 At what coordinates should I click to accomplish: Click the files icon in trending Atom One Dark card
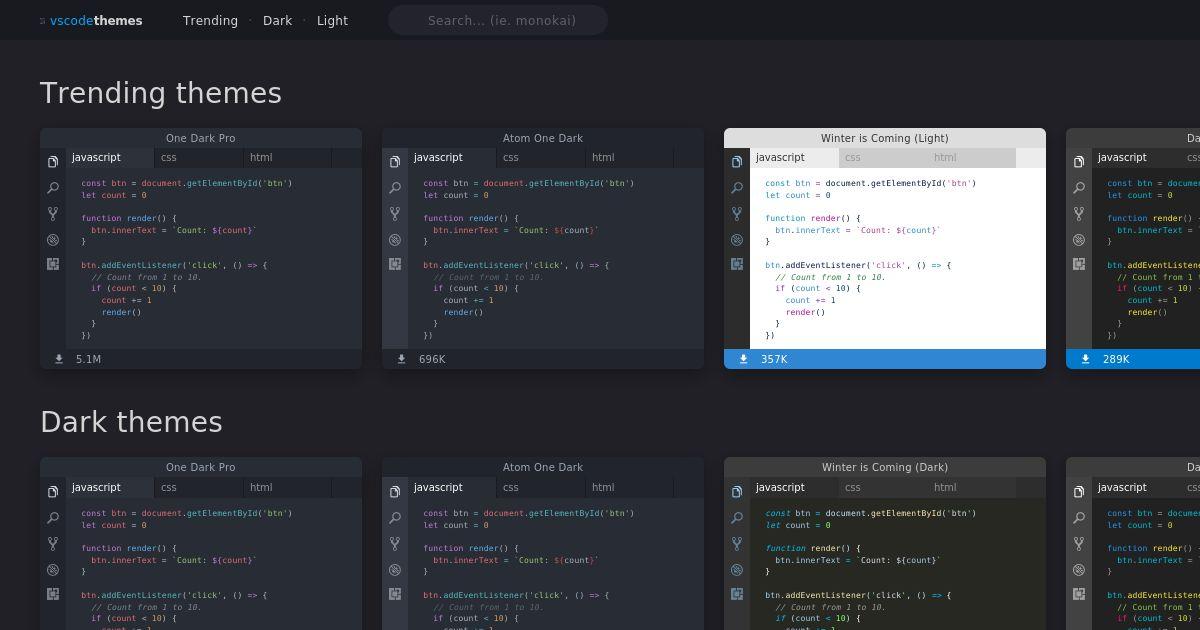point(395,161)
